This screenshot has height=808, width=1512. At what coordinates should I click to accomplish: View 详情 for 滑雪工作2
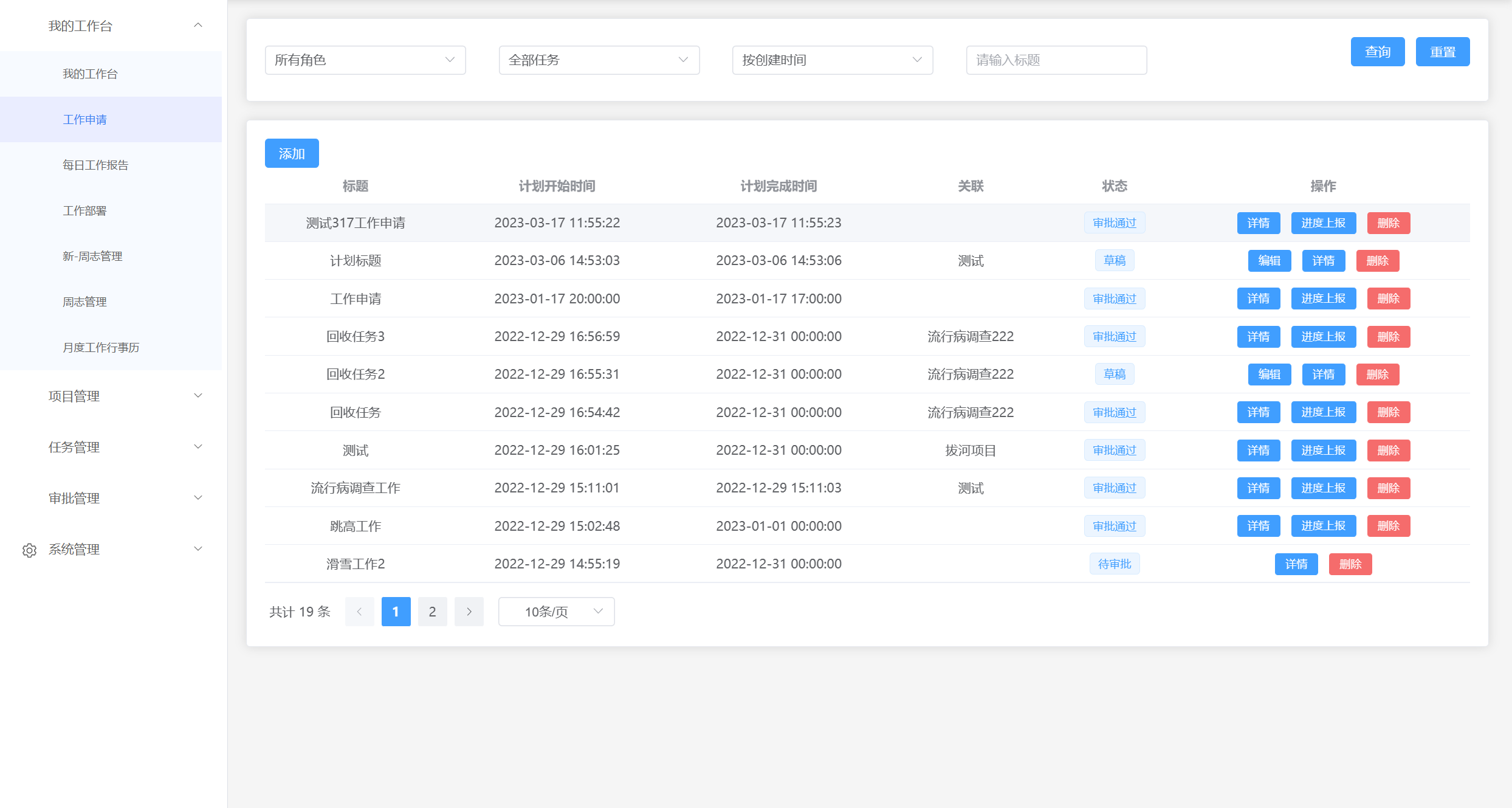click(1296, 564)
